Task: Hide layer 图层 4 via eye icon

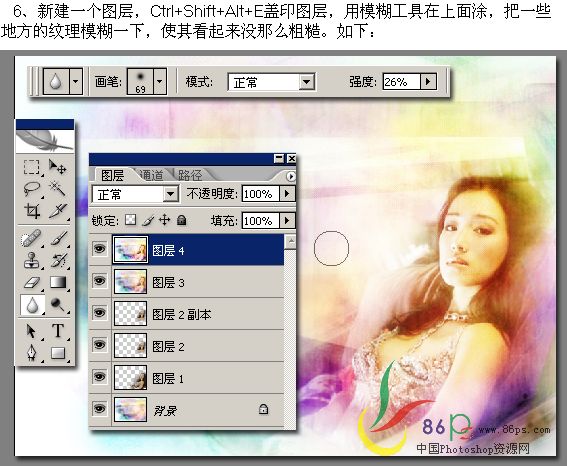Action: pos(99,249)
